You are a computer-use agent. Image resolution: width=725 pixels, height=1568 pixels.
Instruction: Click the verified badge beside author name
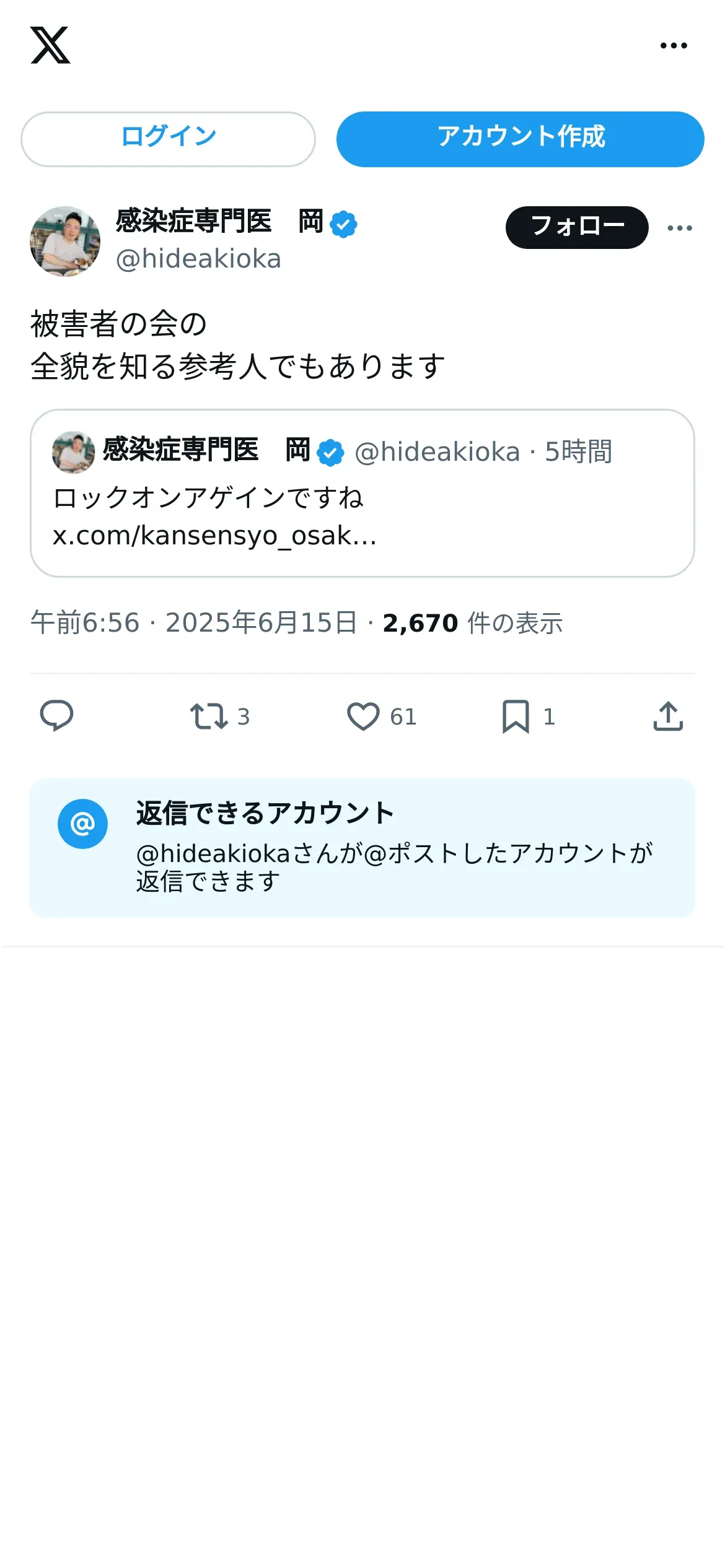tap(343, 224)
